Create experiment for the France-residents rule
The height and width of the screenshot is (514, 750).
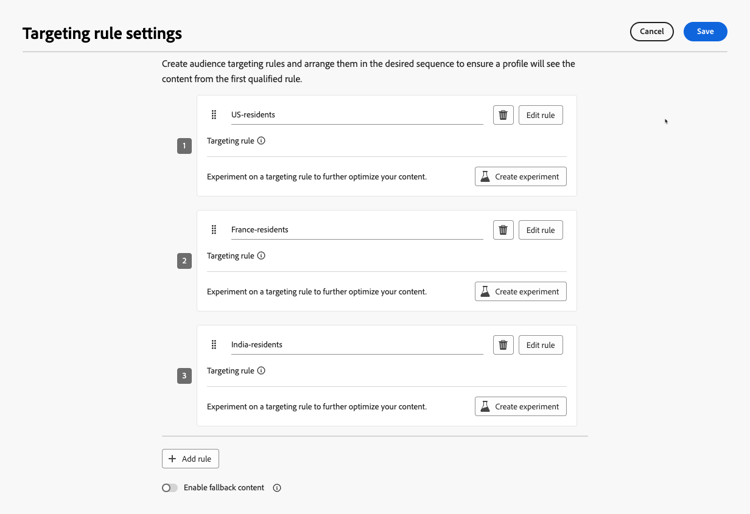(520, 292)
